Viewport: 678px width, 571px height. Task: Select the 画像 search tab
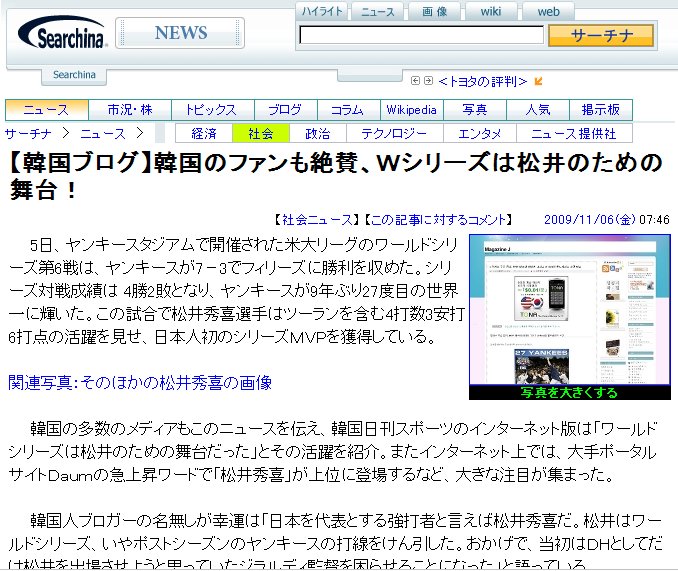pyautogui.click(x=434, y=11)
